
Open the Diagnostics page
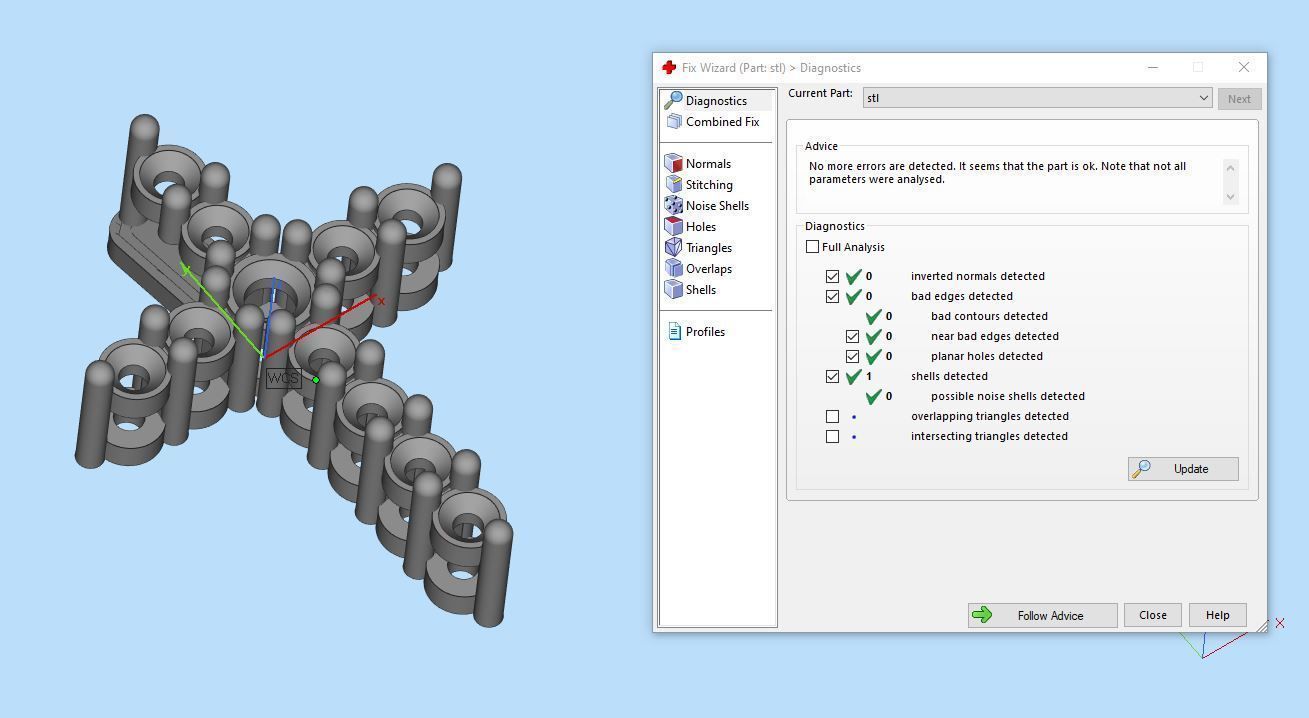pos(716,101)
